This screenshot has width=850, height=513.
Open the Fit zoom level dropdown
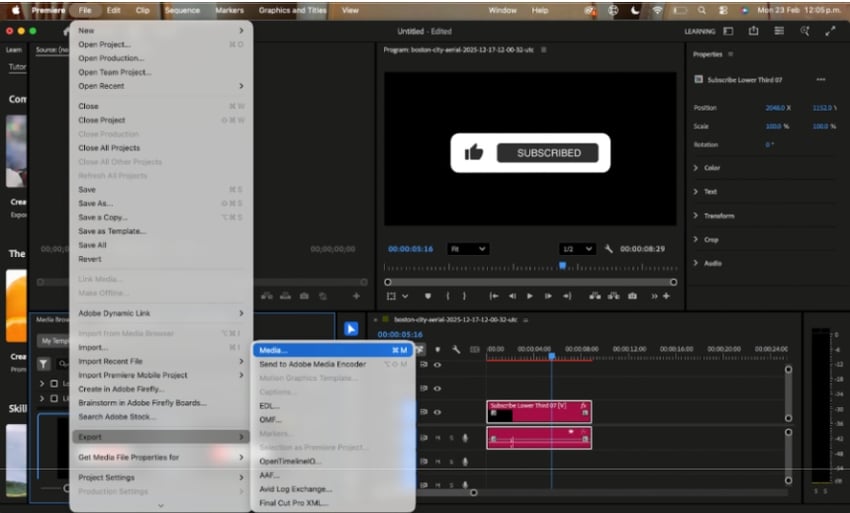click(468, 249)
